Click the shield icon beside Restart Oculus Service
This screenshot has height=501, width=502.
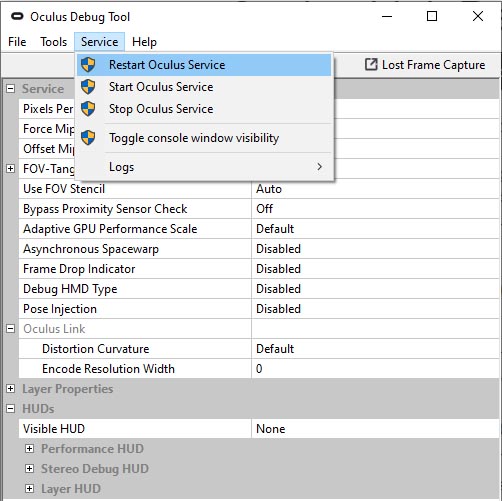click(88, 65)
